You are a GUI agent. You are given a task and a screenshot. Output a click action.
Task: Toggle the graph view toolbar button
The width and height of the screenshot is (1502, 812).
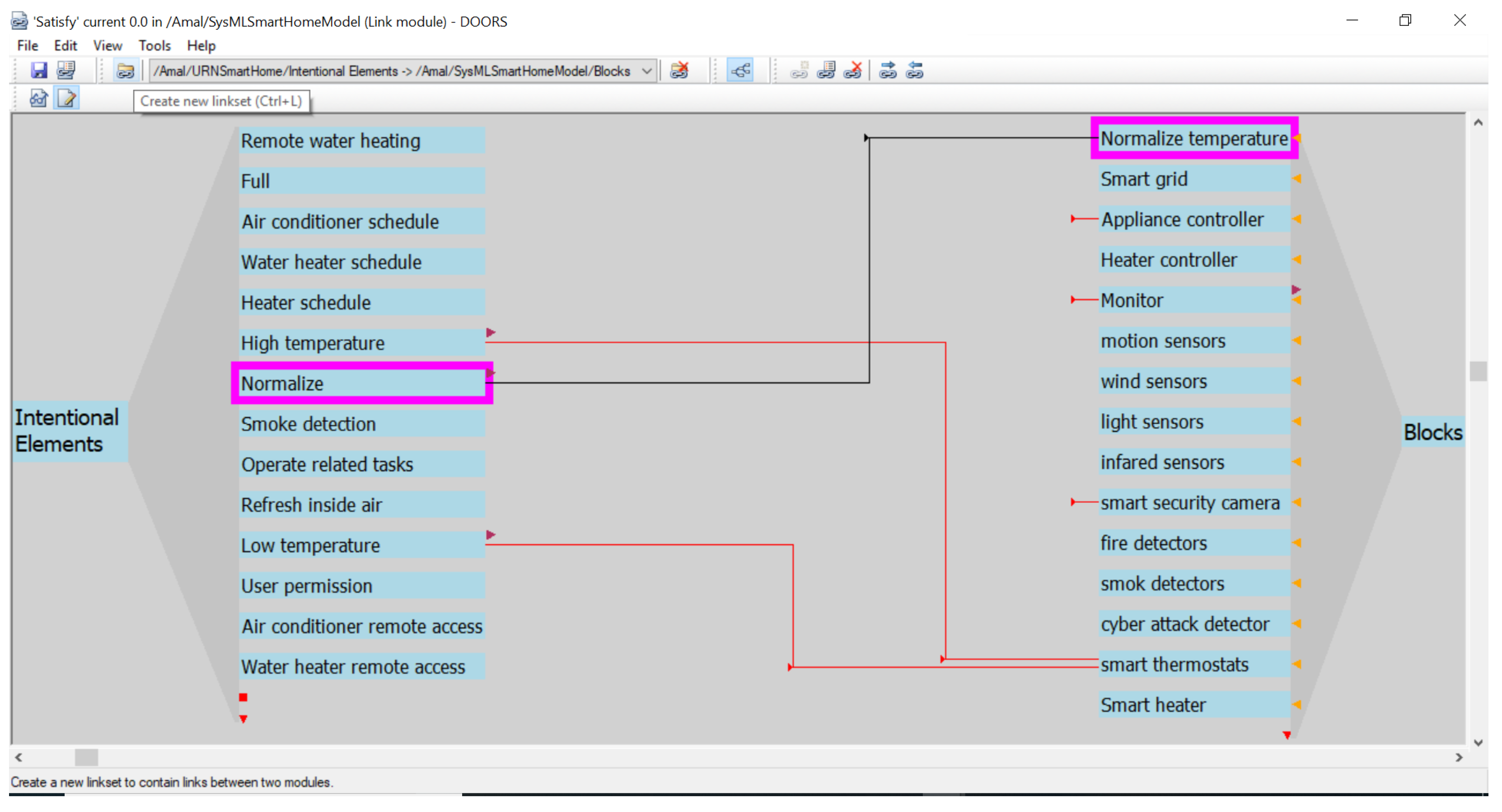pos(740,70)
